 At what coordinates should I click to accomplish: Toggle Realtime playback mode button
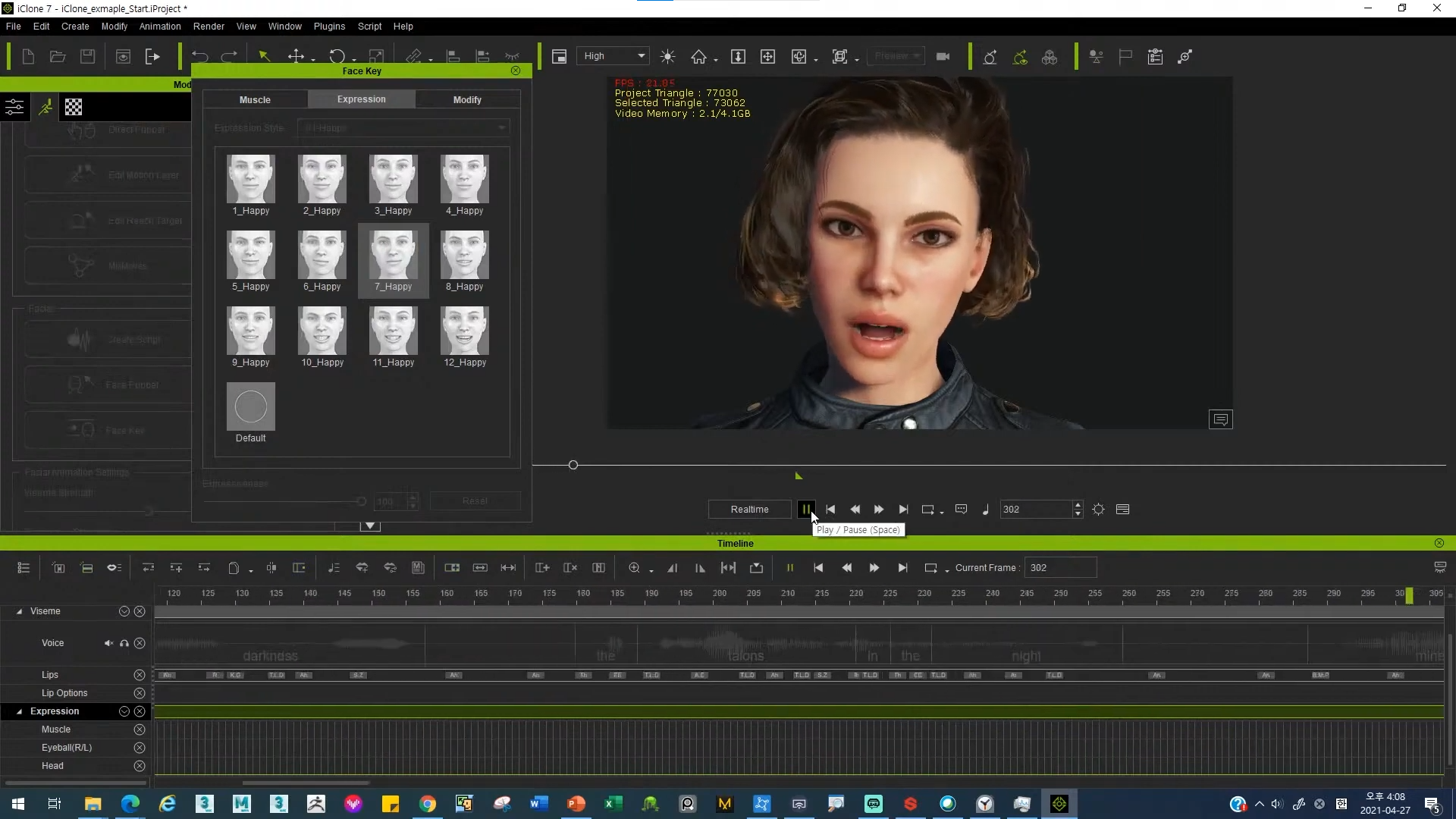pyautogui.click(x=749, y=510)
